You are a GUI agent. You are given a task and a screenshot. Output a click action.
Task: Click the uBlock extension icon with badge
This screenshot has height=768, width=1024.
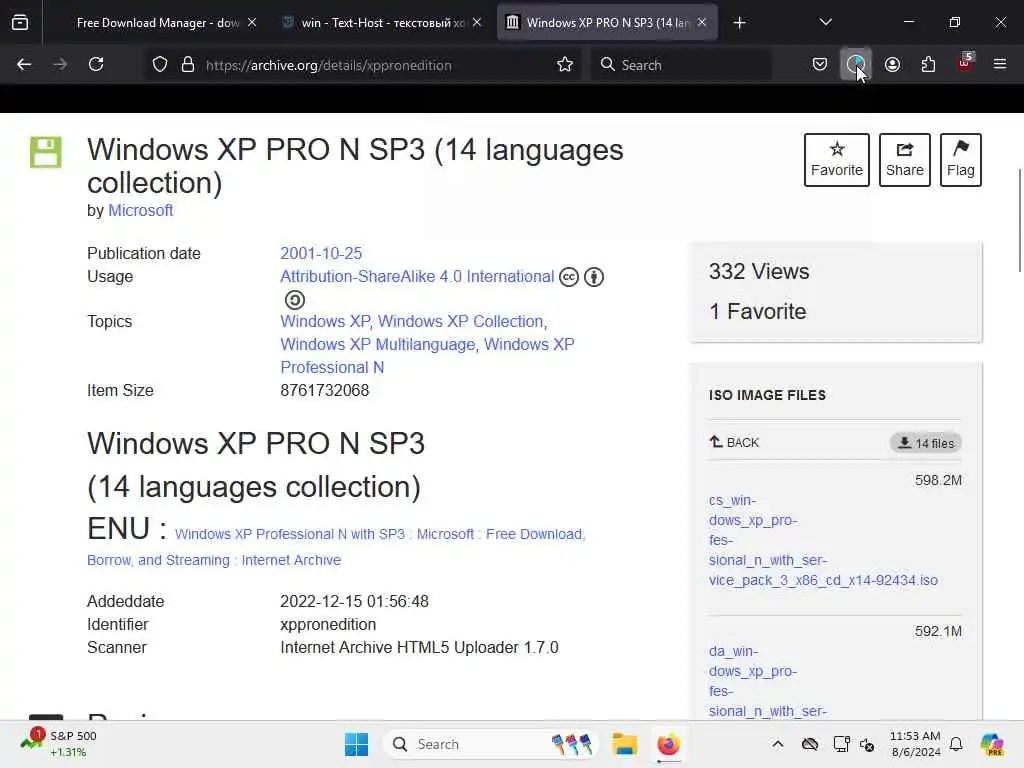[965, 63]
